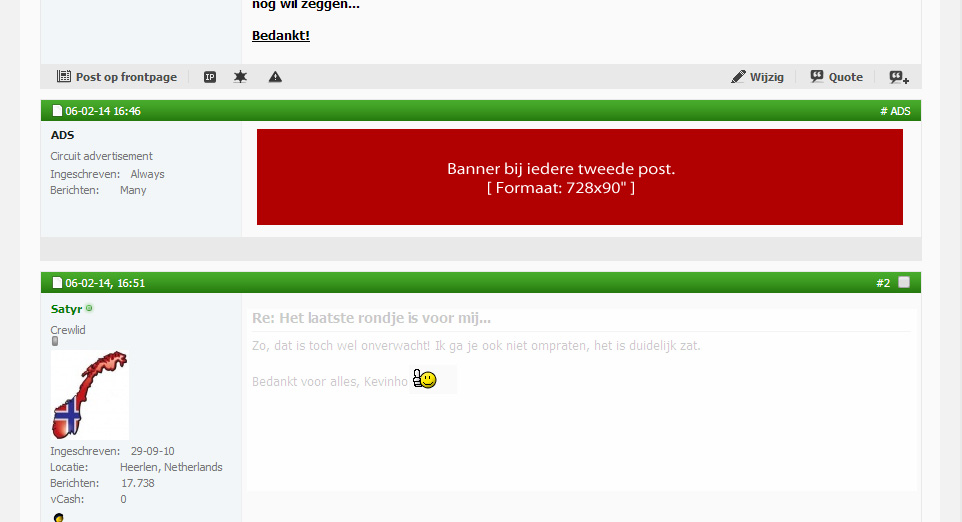Click post icon beside 06-02-14 16:46
The height and width of the screenshot is (522, 962).
(x=57, y=110)
